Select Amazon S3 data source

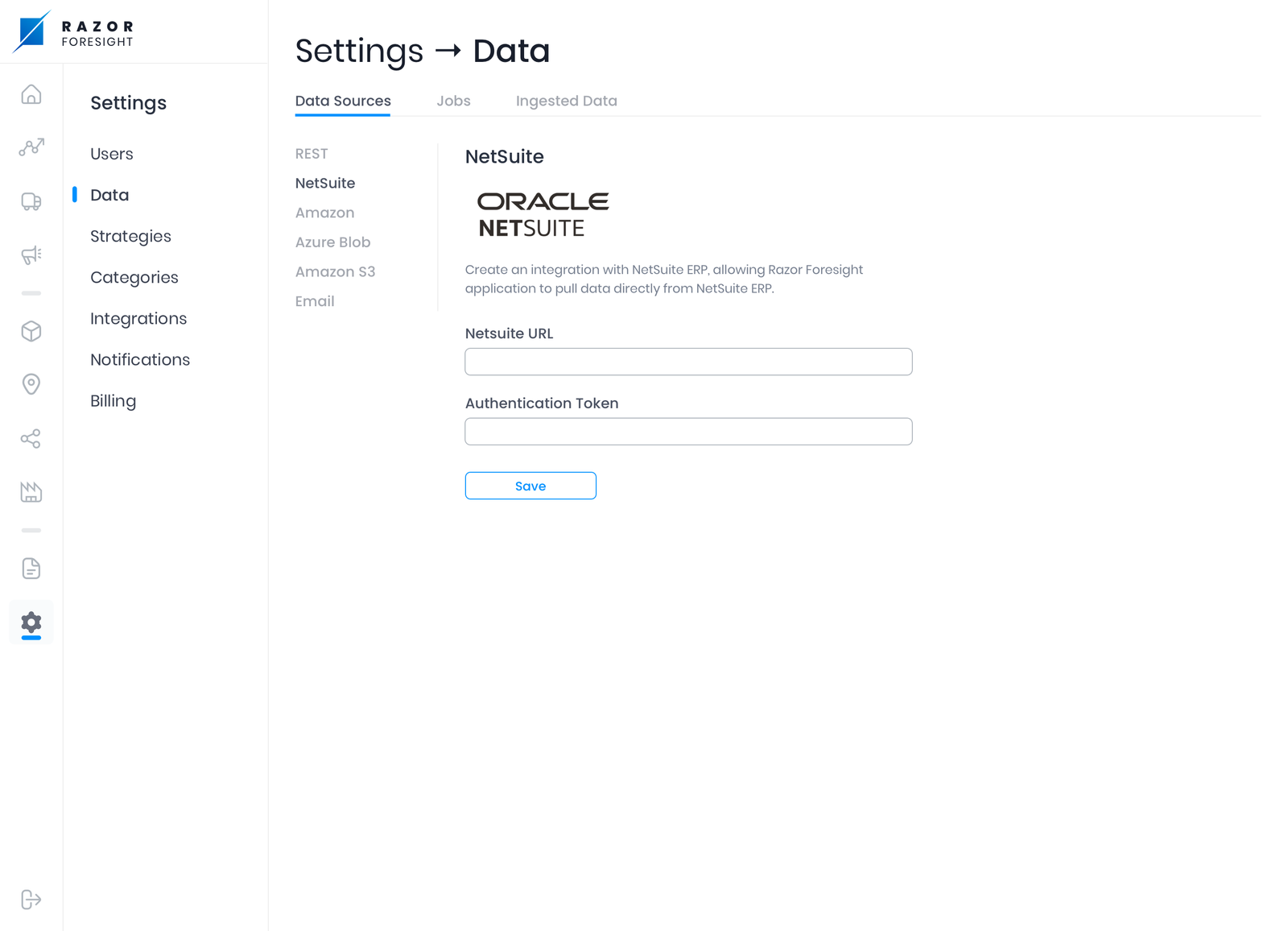(335, 271)
